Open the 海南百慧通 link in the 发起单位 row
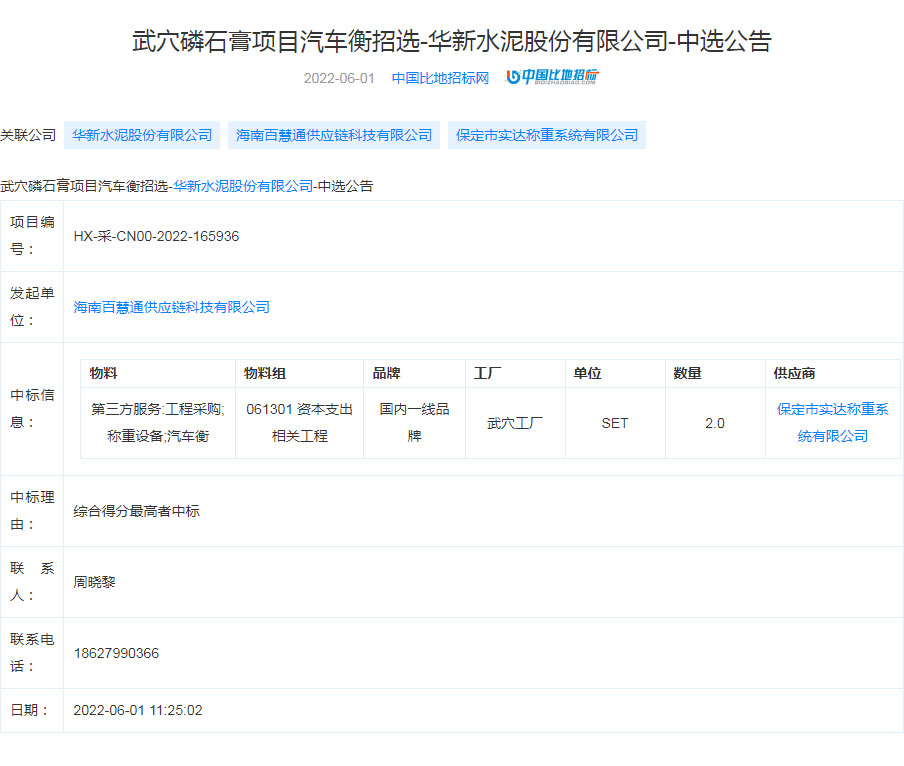Viewport: 904px width, 766px height. pyautogui.click(x=172, y=307)
